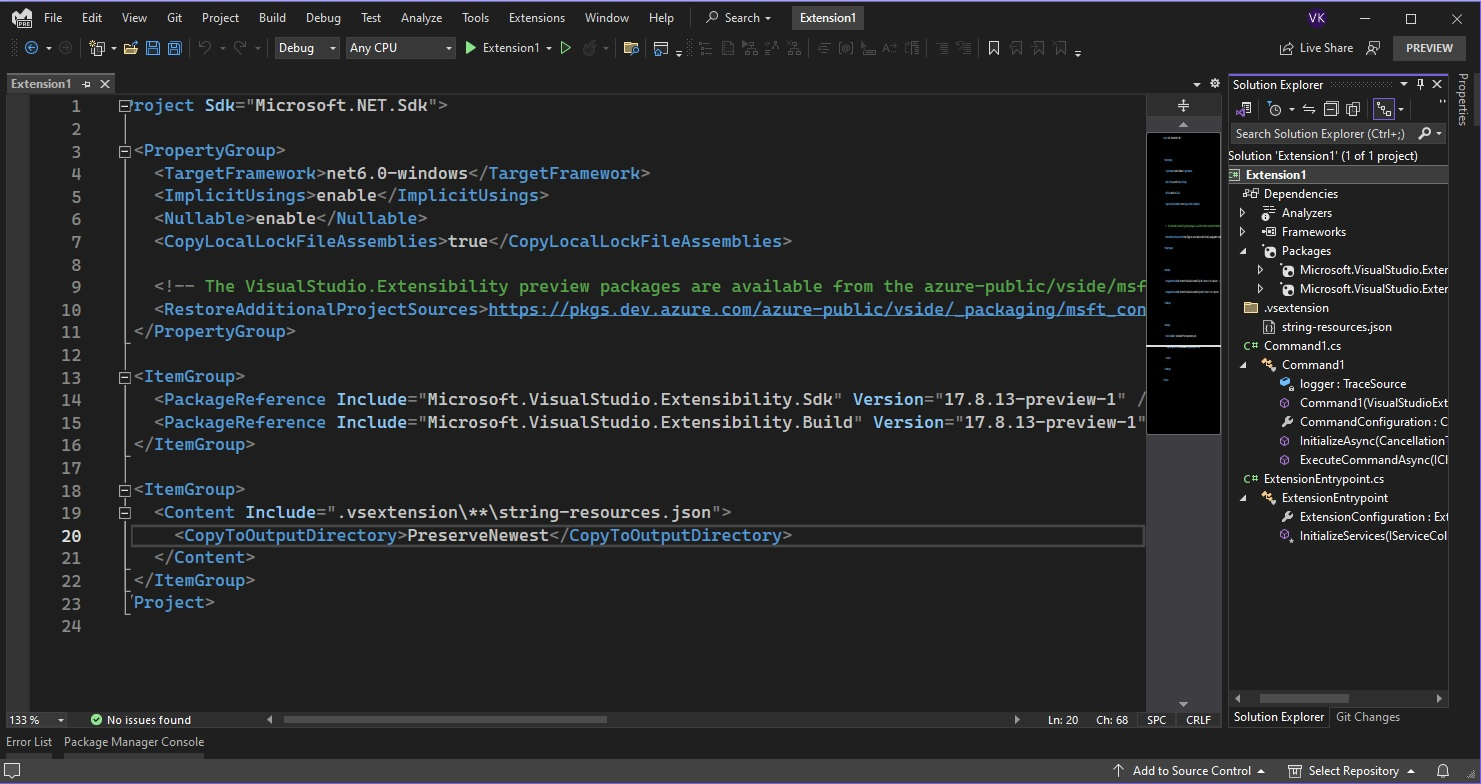Switch to the Git Changes tab
1481x784 pixels.
pos(1367,716)
